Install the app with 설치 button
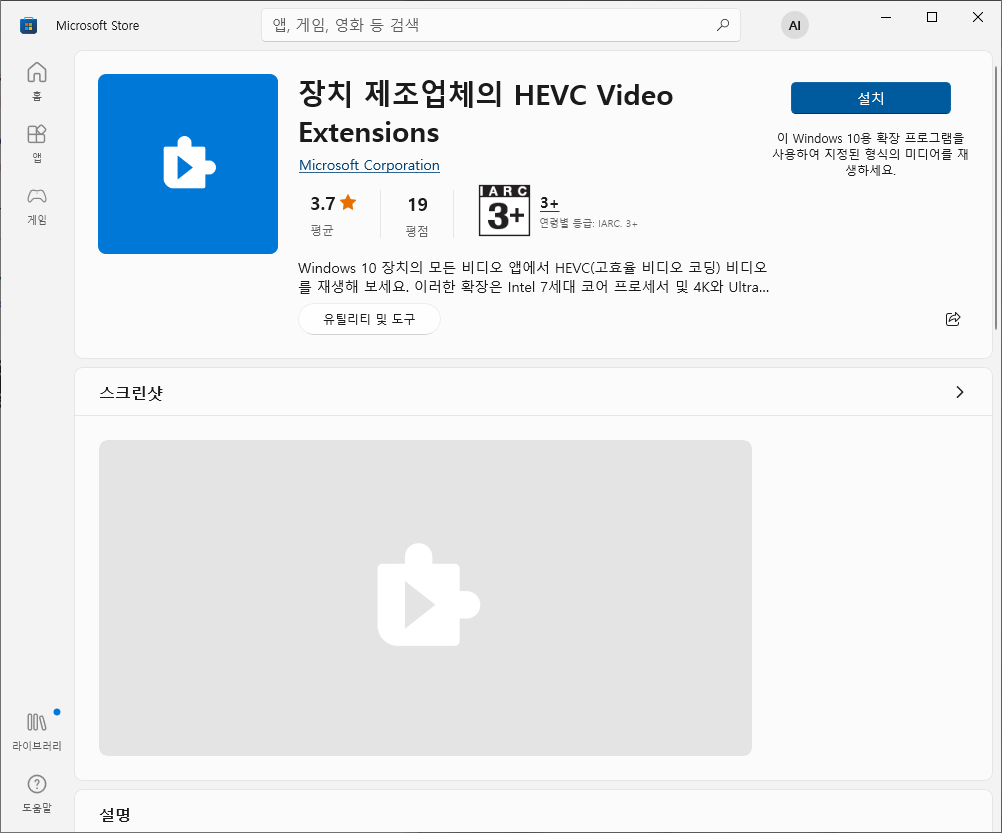Screen dimensions: 1002x833 pyautogui.click(x=870, y=98)
